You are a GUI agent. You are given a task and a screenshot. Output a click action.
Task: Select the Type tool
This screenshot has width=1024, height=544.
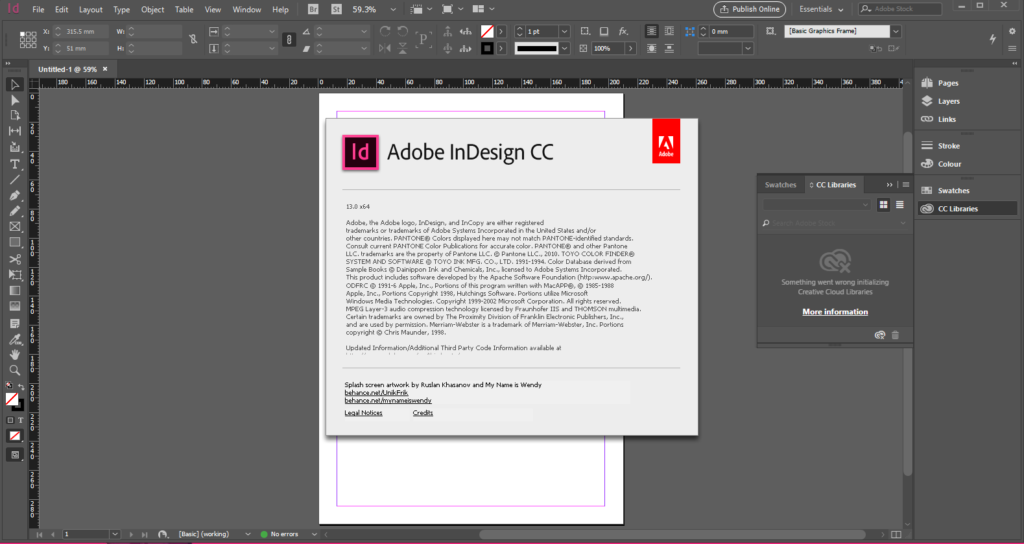tap(14, 164)
